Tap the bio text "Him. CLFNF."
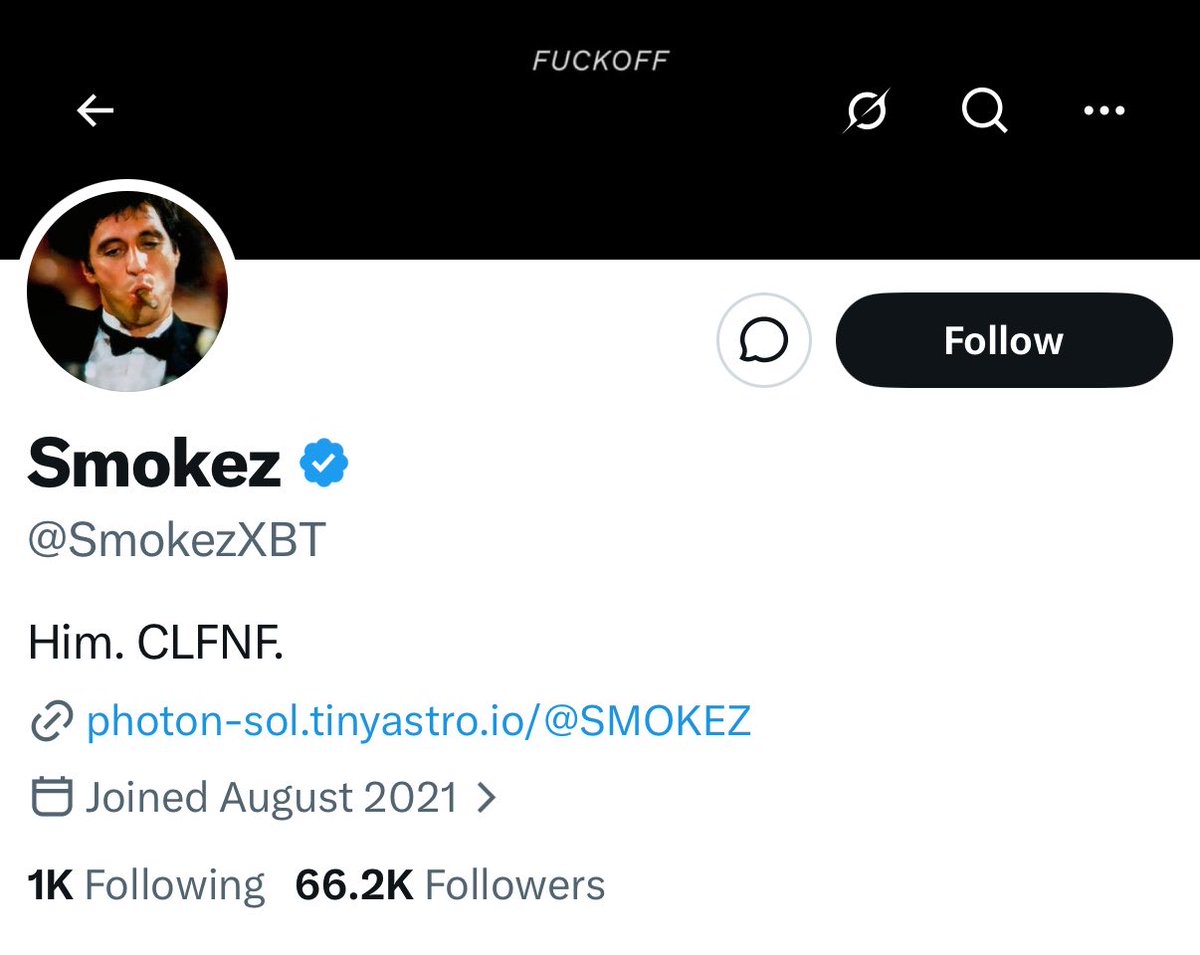The height and width of the screenshot is (955, 1200). (156, 644)
